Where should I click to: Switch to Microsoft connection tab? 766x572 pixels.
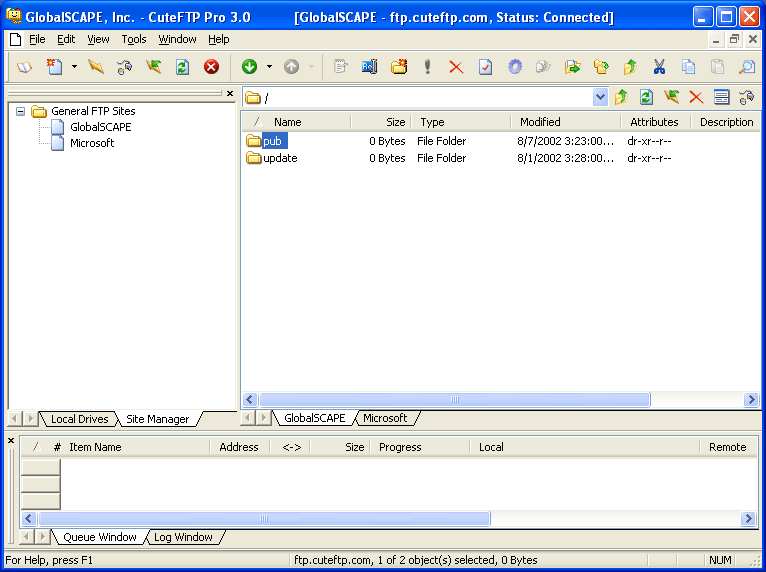pos(385,418)
